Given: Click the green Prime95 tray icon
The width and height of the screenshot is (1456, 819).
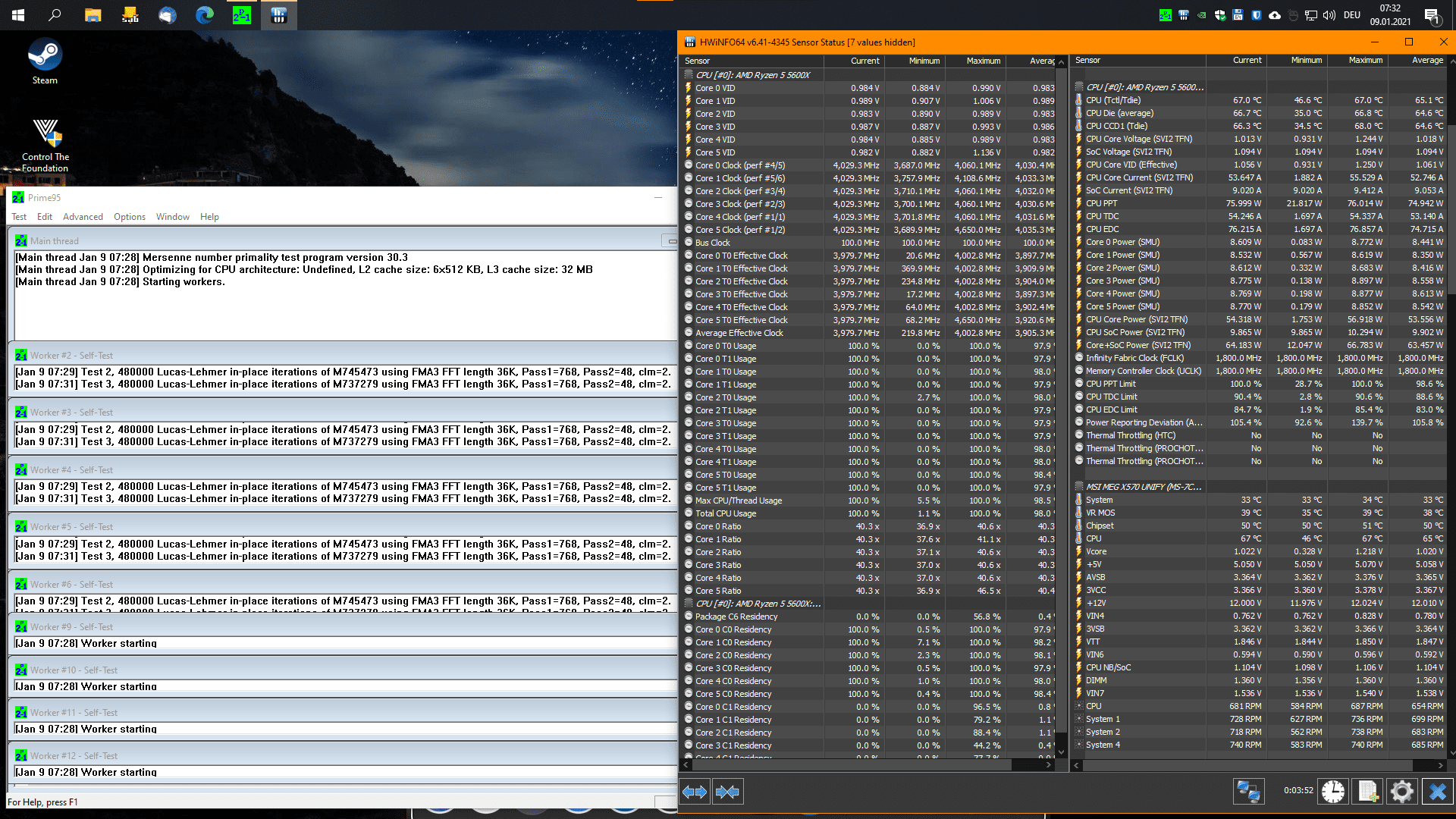Looking at the screenshot, I should coord(1166,15).
